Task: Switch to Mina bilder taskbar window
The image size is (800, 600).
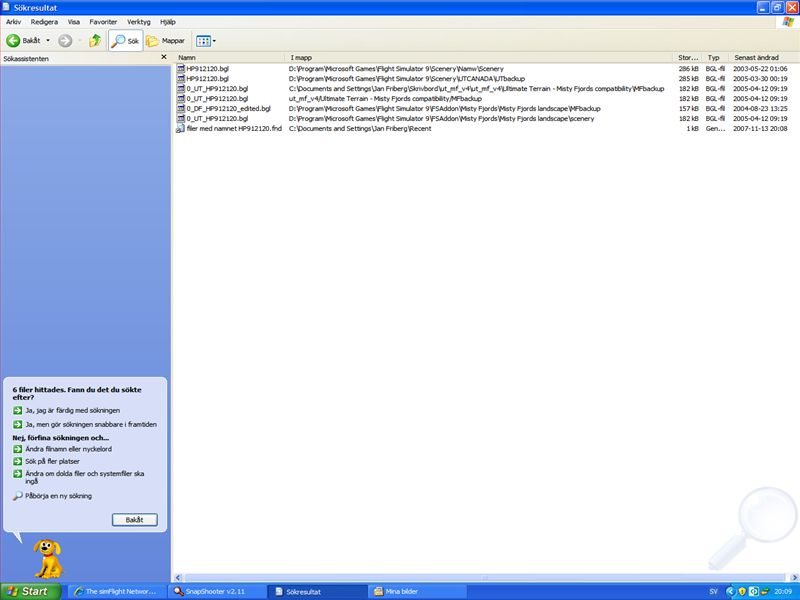Action: tap(417, 592)
